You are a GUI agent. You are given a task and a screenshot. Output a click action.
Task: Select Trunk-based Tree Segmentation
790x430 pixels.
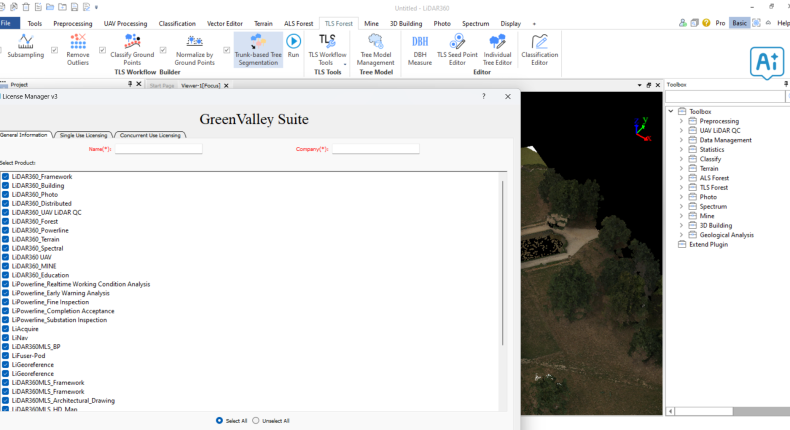(258, 49)
